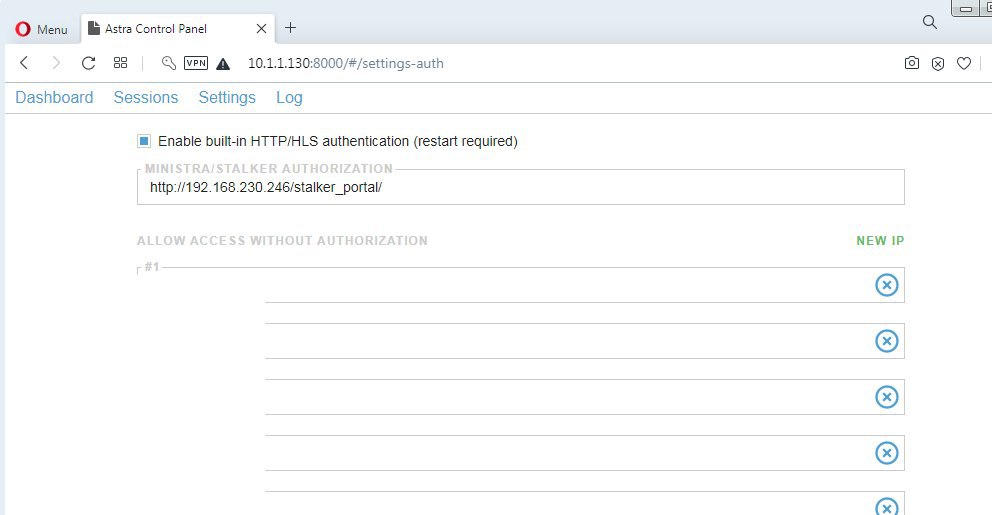Screen dimensions: 992x515
Task: Select the Astra Control Panel tab
Action: pos(177,28)
